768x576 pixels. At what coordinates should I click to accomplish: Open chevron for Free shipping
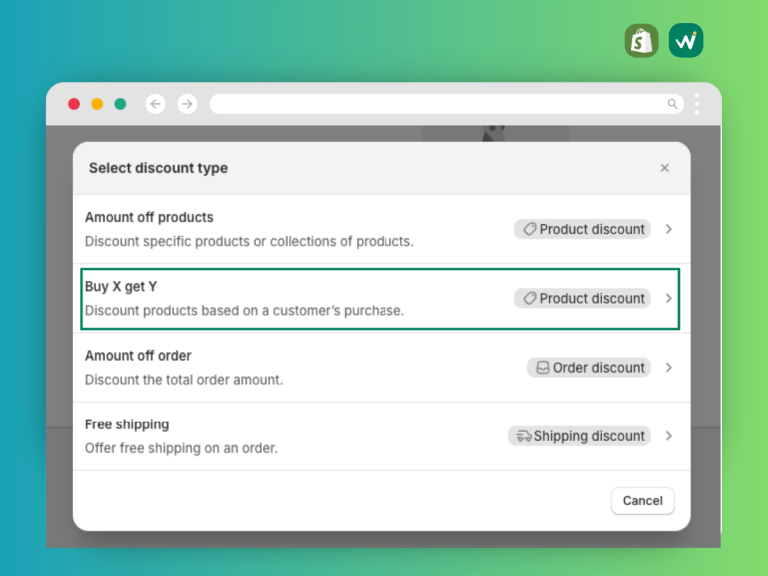click(x=669, y=436)
